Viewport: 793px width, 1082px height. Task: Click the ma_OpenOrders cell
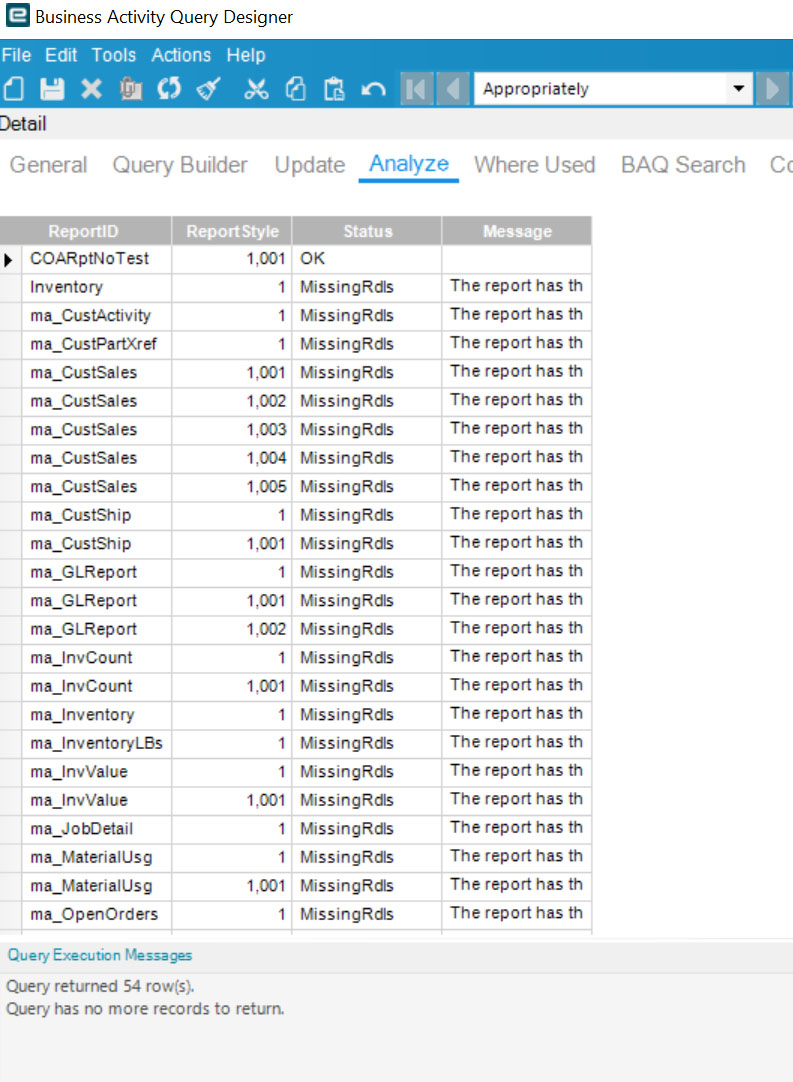97,914
